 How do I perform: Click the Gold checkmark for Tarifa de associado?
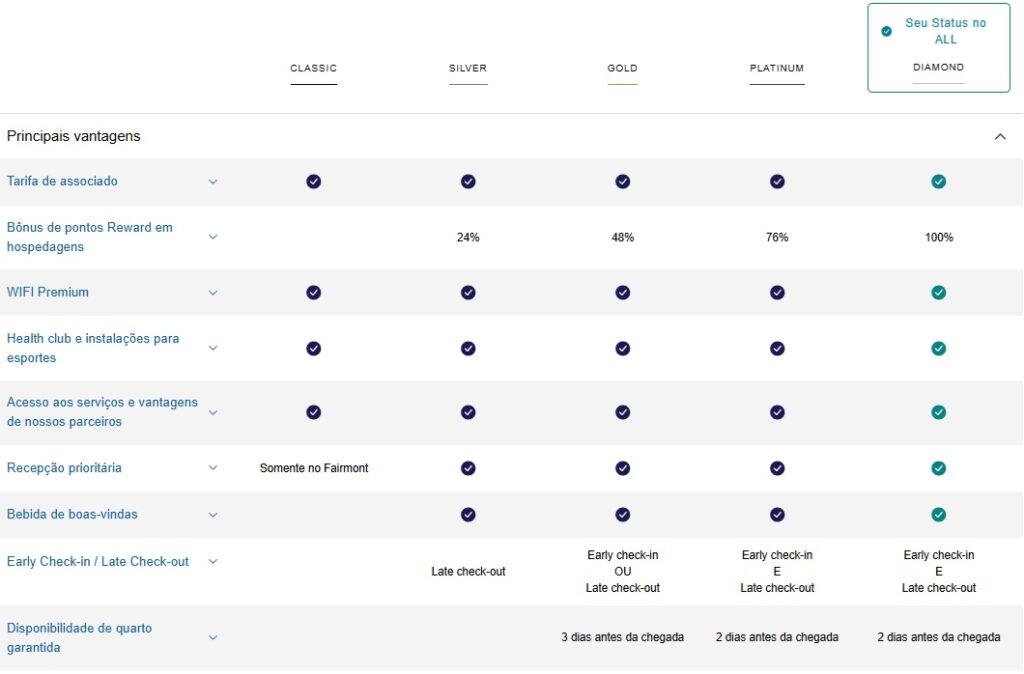click(623, 181)
